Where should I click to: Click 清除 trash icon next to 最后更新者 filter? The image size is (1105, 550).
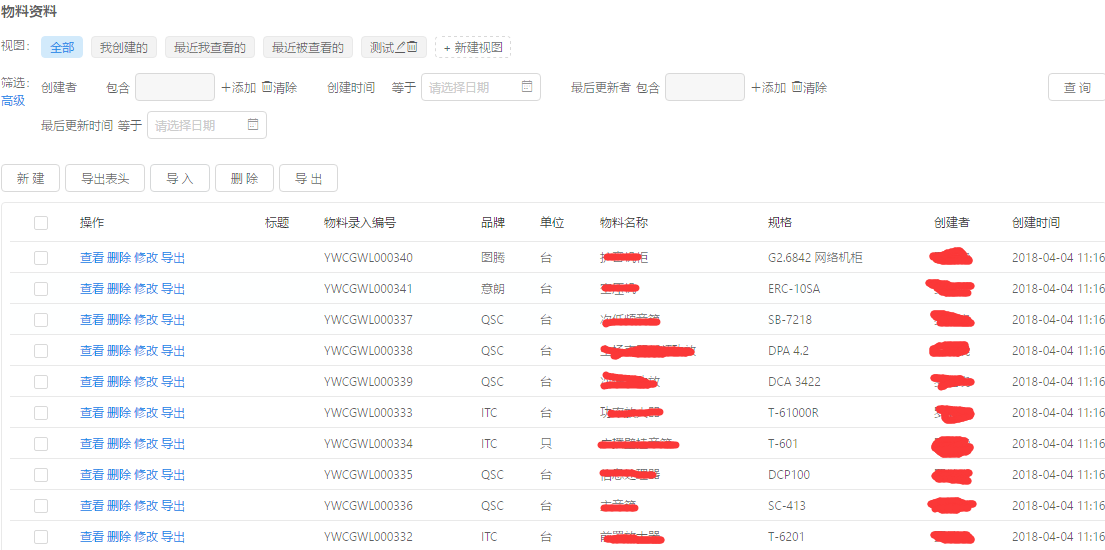pyautogui.click(x=797, y=88)
